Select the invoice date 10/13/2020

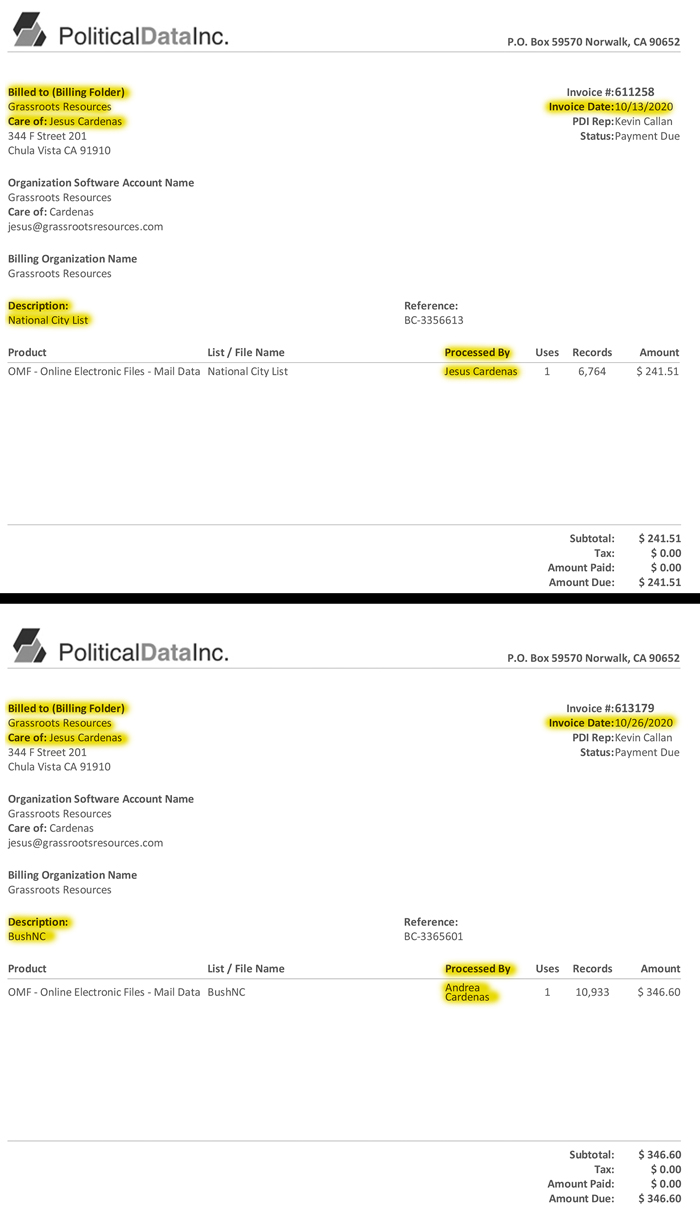point(644,107)
